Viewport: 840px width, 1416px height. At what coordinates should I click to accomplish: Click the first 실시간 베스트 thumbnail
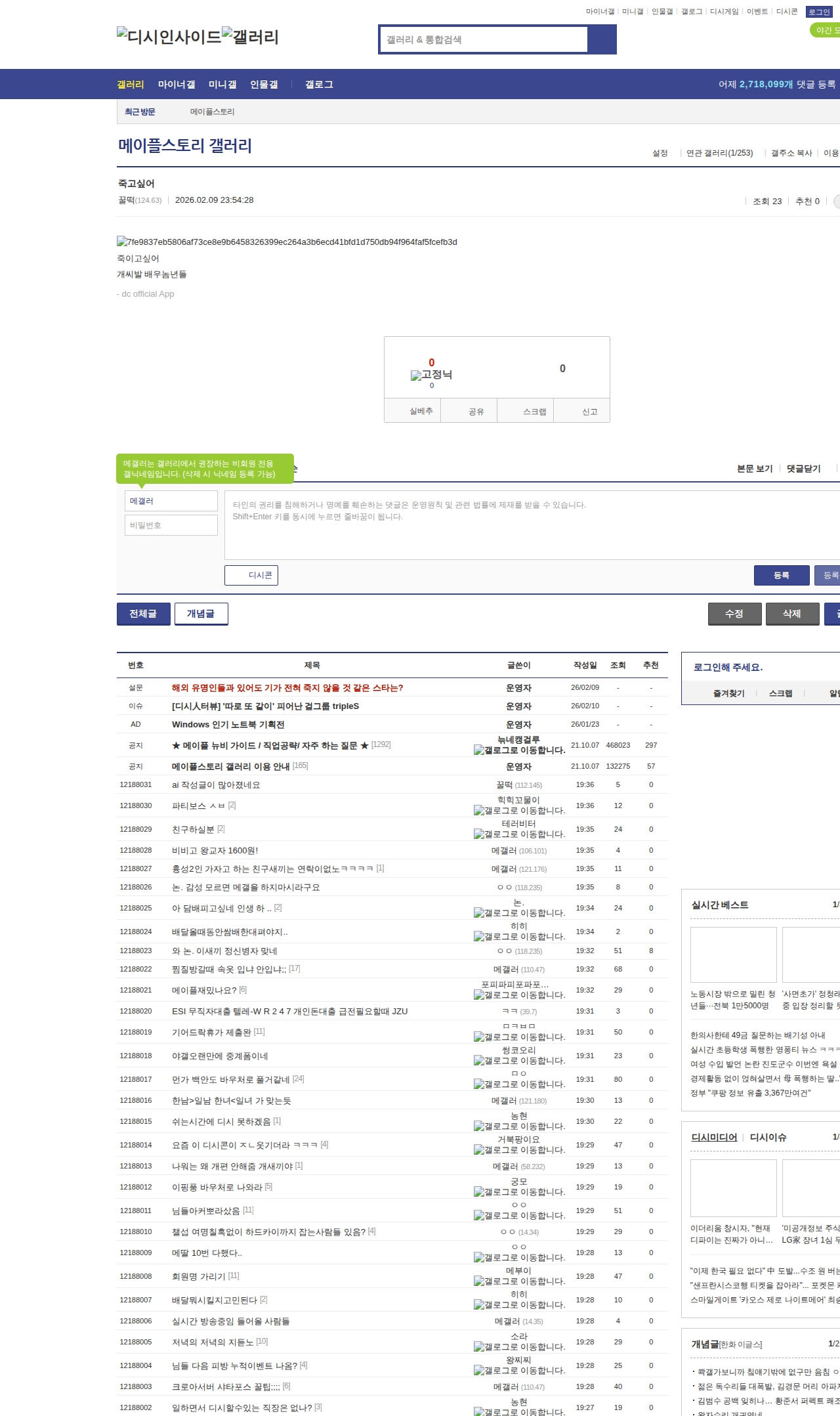pyautogui.click(x=733, y=955)
